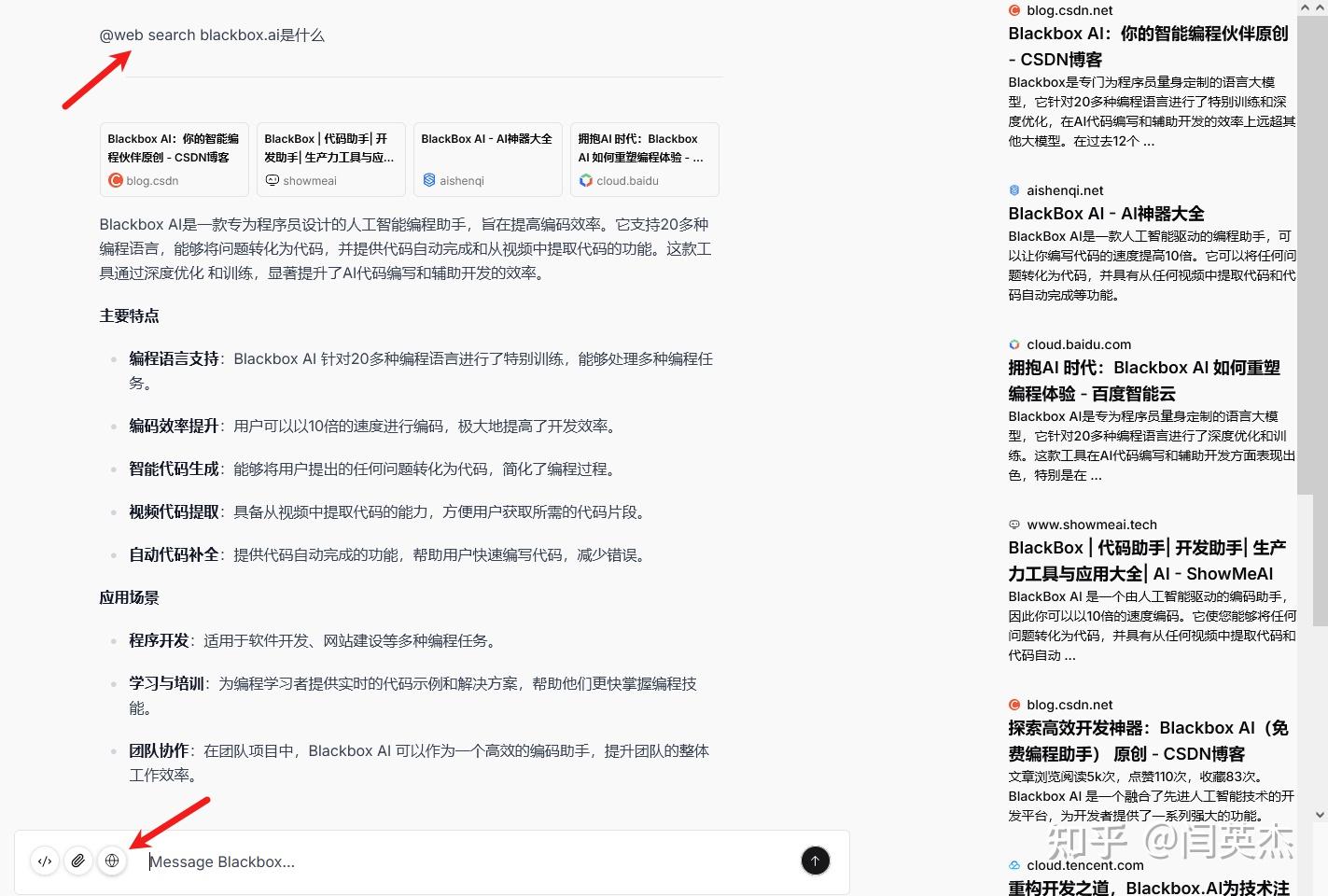The width and height of the screenshot is (1328, 896).
Task: Send the message with the arrow button
Action: coord(815,861)
